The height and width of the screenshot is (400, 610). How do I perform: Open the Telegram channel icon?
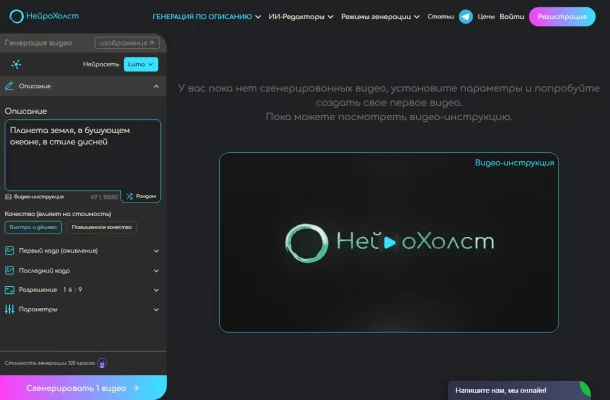466,17
